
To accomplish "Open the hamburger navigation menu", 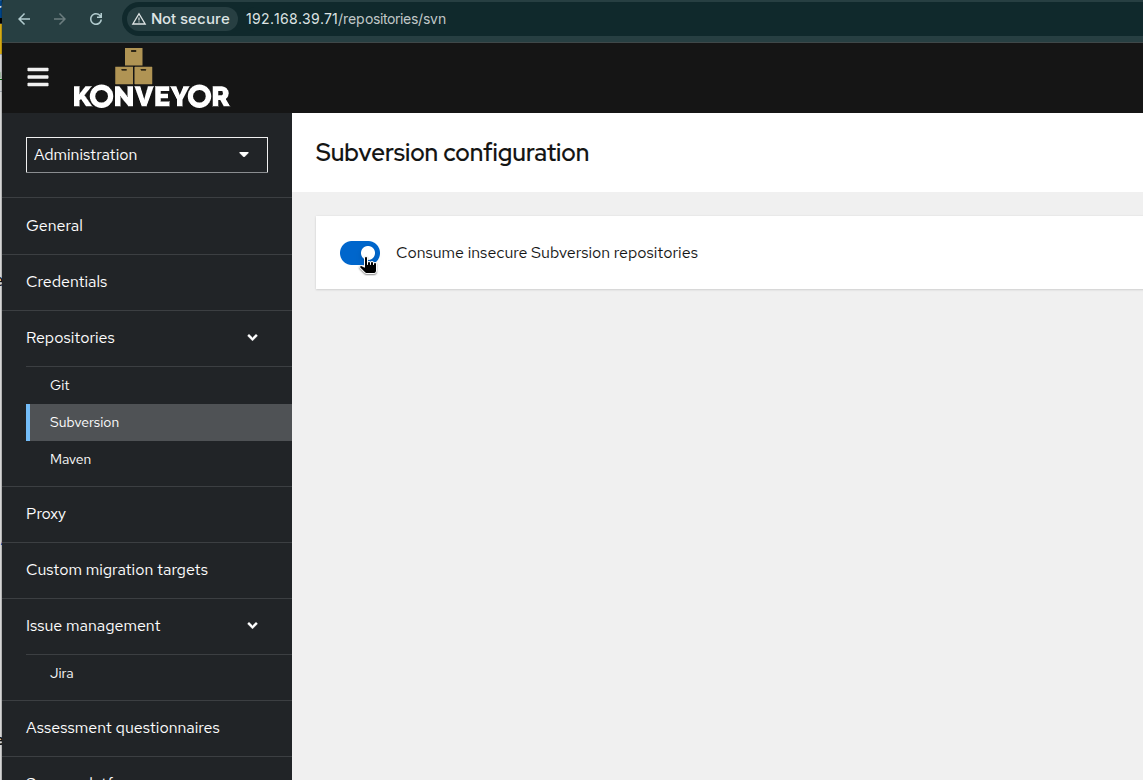I will coord(38,77).
